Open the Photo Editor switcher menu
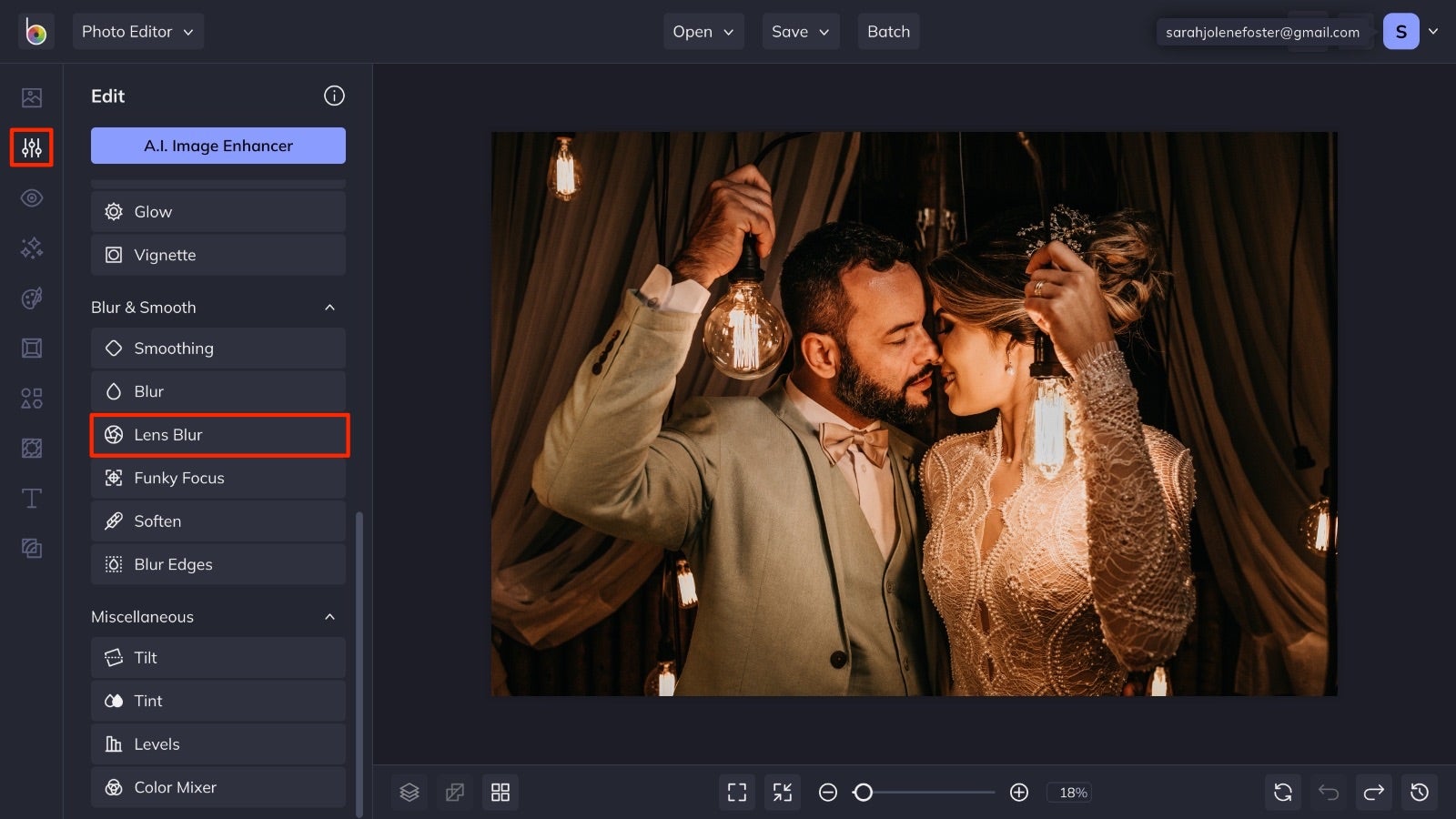Screen dimensions: 1456x819 click(137, 31)
